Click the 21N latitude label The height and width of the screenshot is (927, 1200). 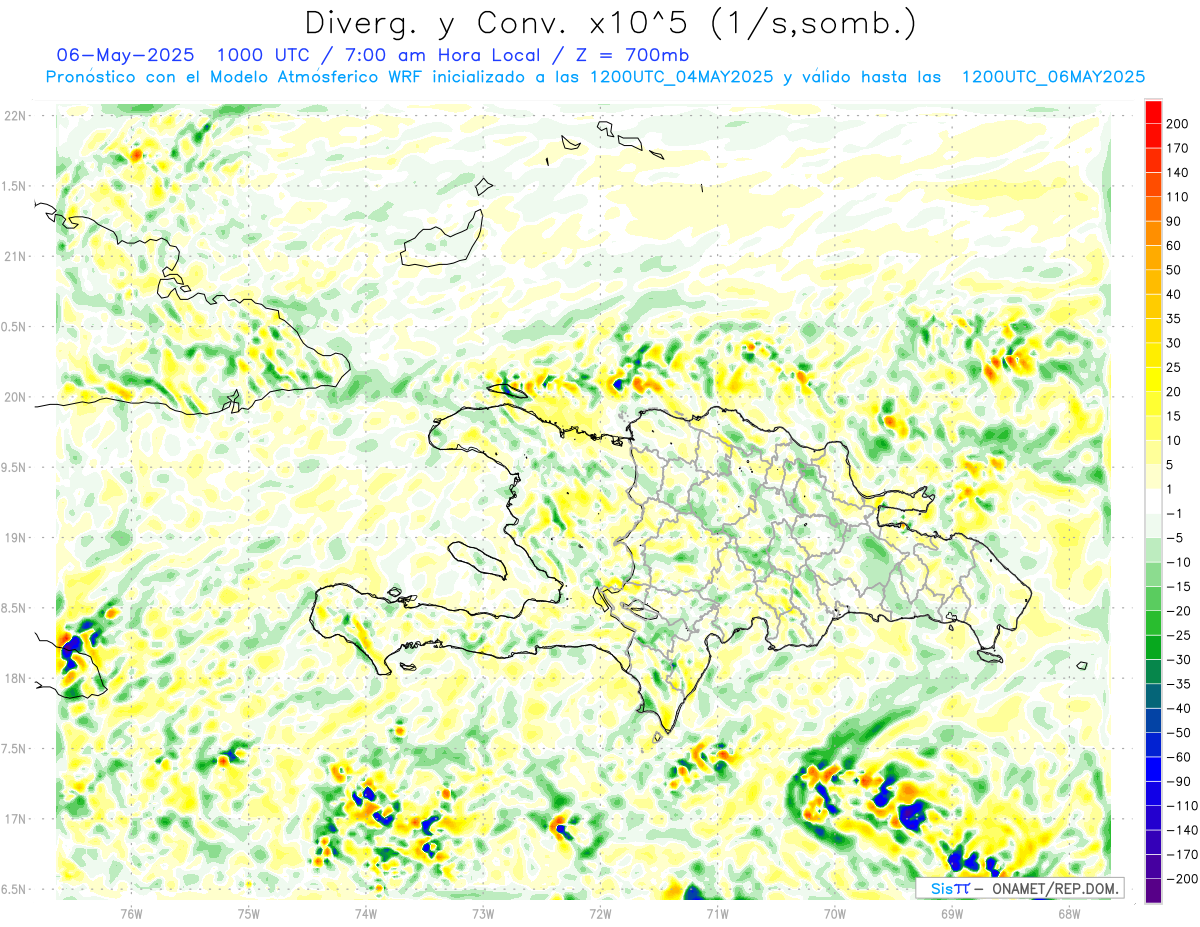(14, 256)
